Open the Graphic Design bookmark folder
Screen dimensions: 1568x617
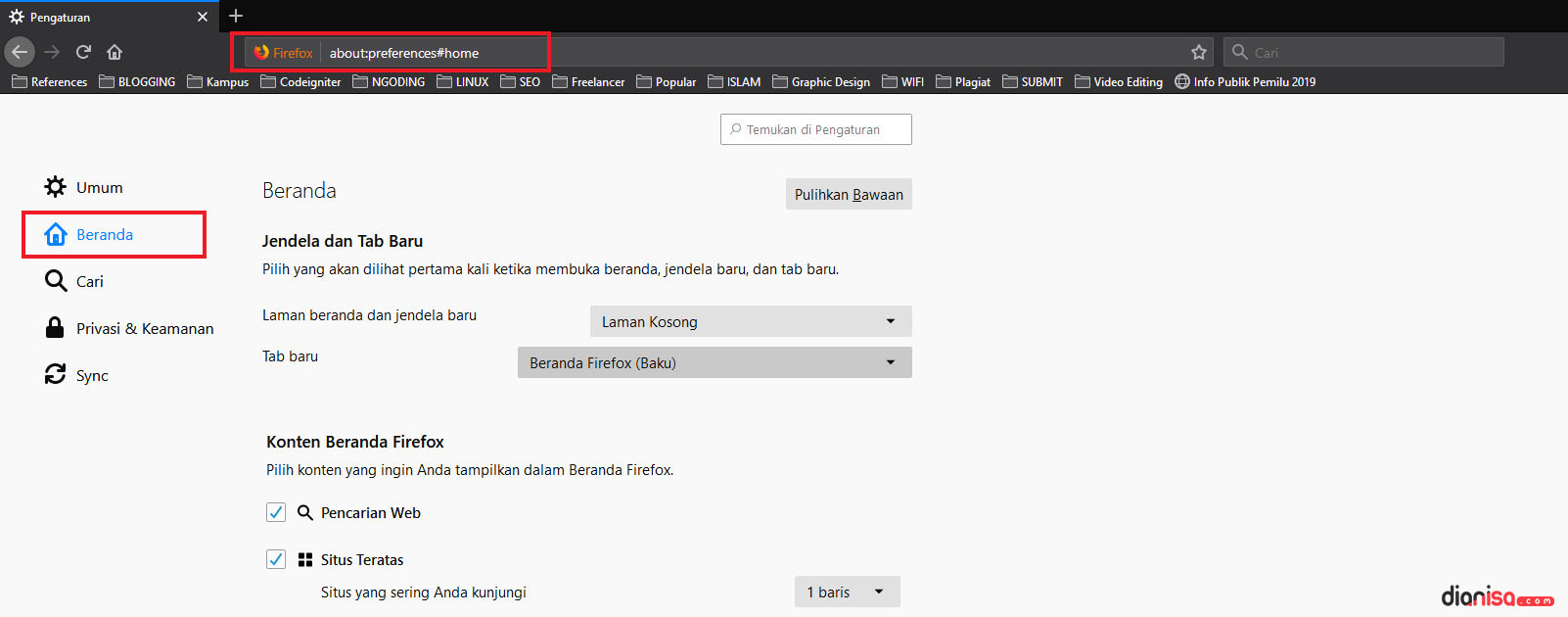821,82
